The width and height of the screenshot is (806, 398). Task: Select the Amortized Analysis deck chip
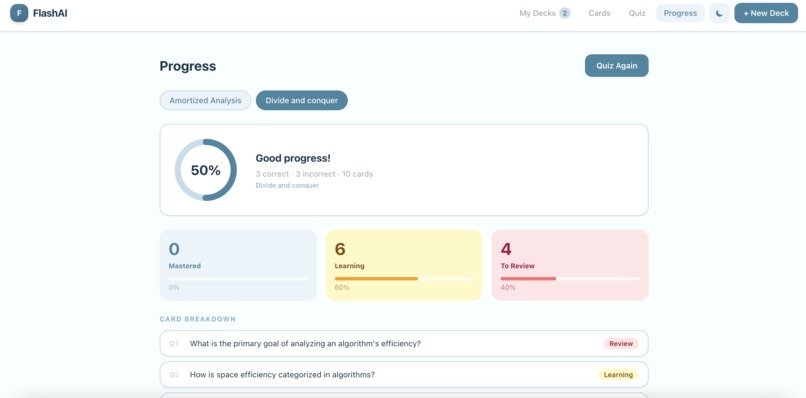click(205, 100)
